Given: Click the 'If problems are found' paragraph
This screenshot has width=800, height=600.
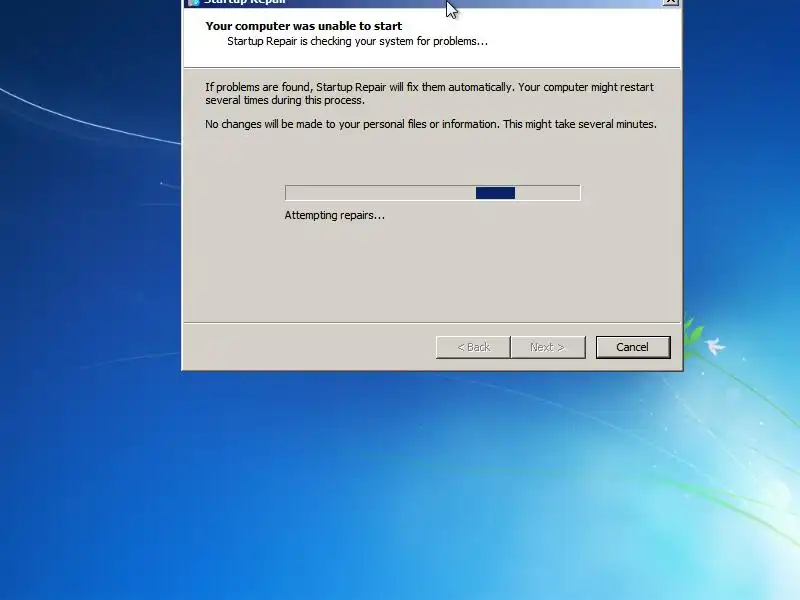Looking at the screenshot, I should point(429,93).
